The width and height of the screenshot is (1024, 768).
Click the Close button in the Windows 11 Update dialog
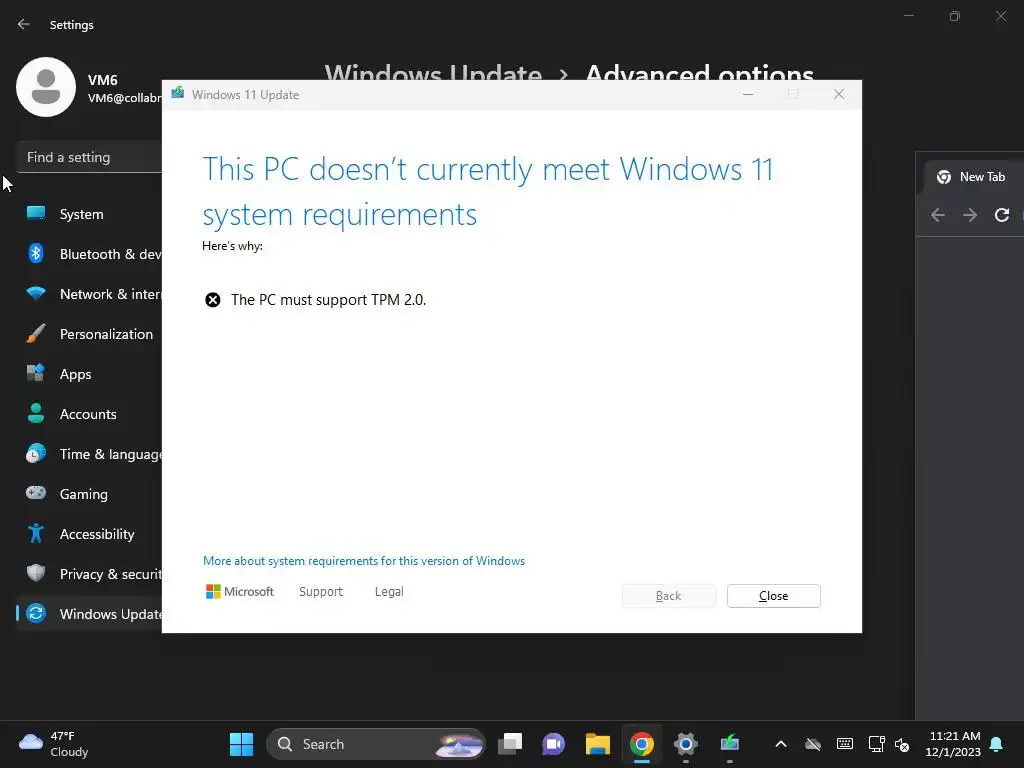coord(773,596)
